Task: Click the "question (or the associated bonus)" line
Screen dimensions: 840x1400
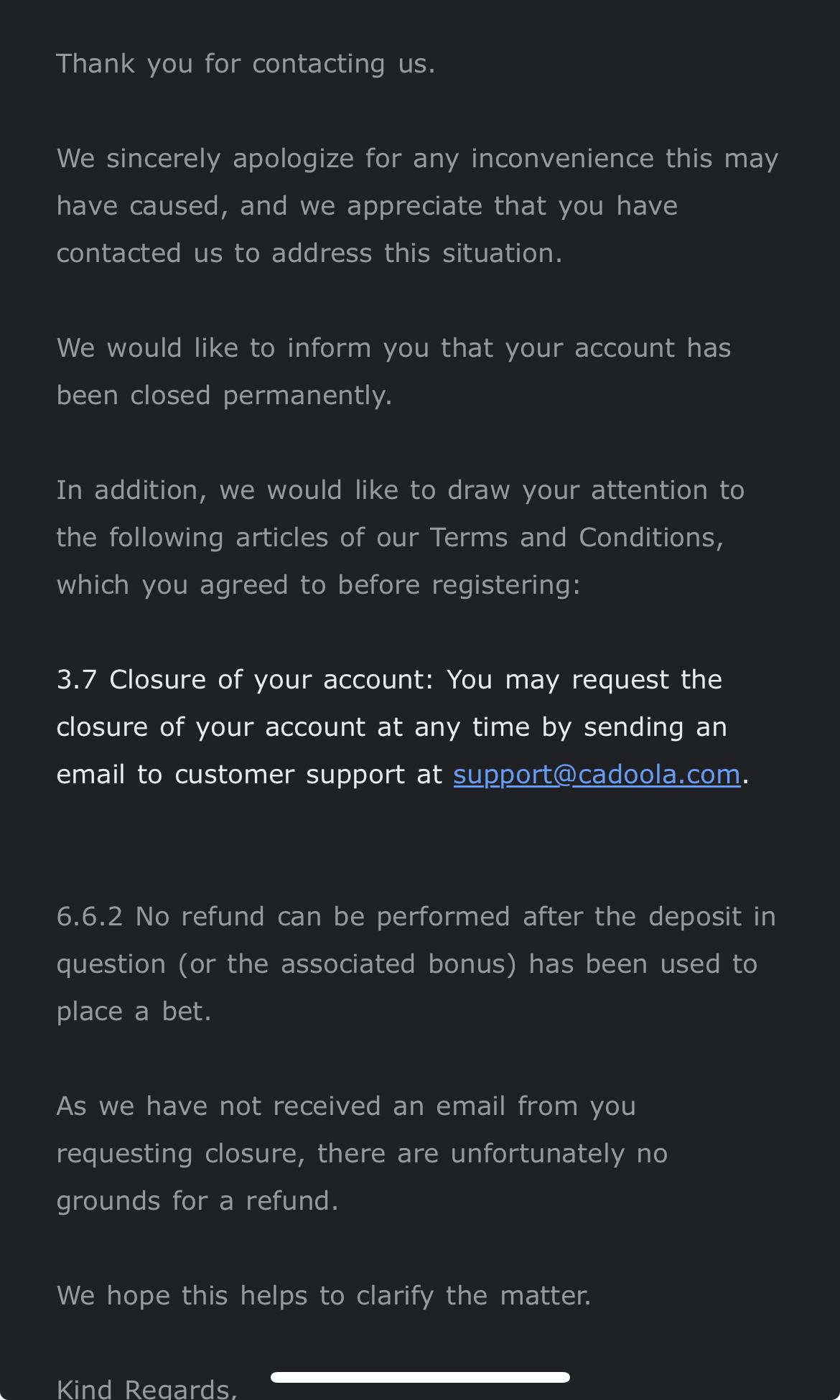Action: [x=406, y=964]
